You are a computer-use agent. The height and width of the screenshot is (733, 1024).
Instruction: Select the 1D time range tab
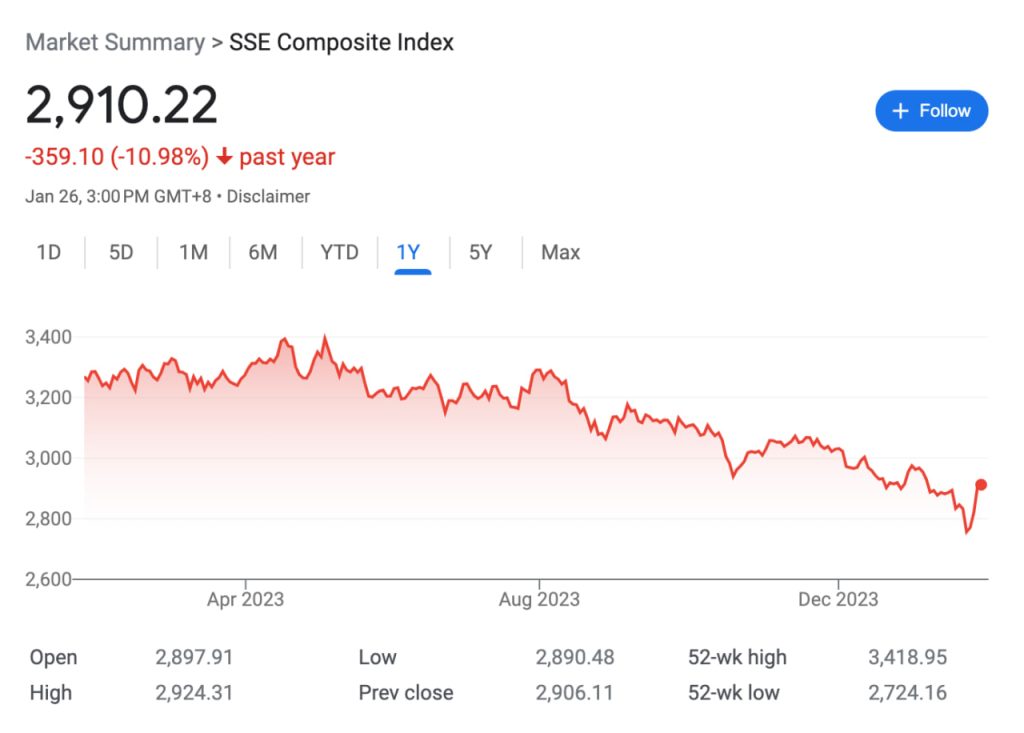[49, 252]
